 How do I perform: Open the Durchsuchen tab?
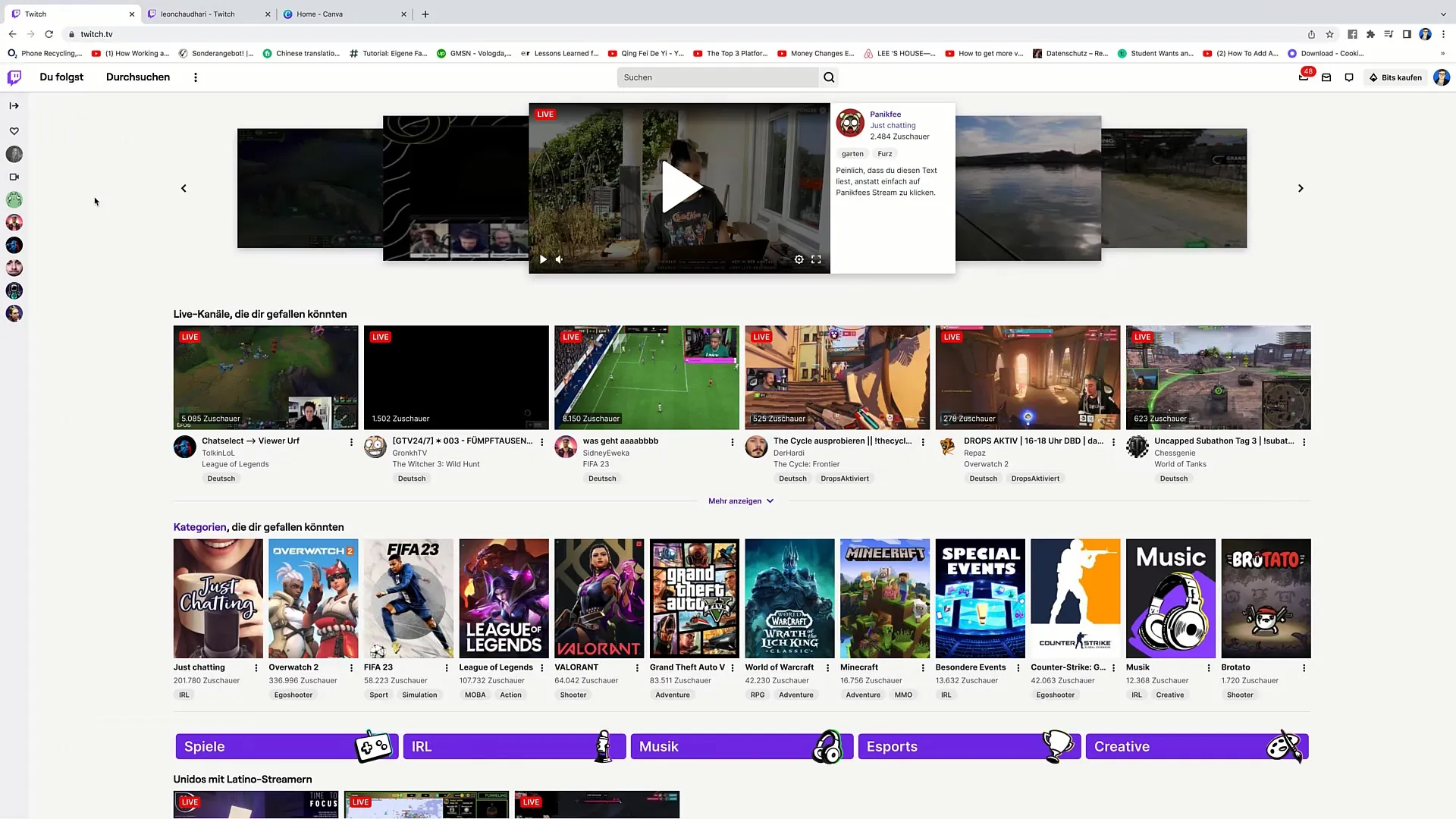138,77
